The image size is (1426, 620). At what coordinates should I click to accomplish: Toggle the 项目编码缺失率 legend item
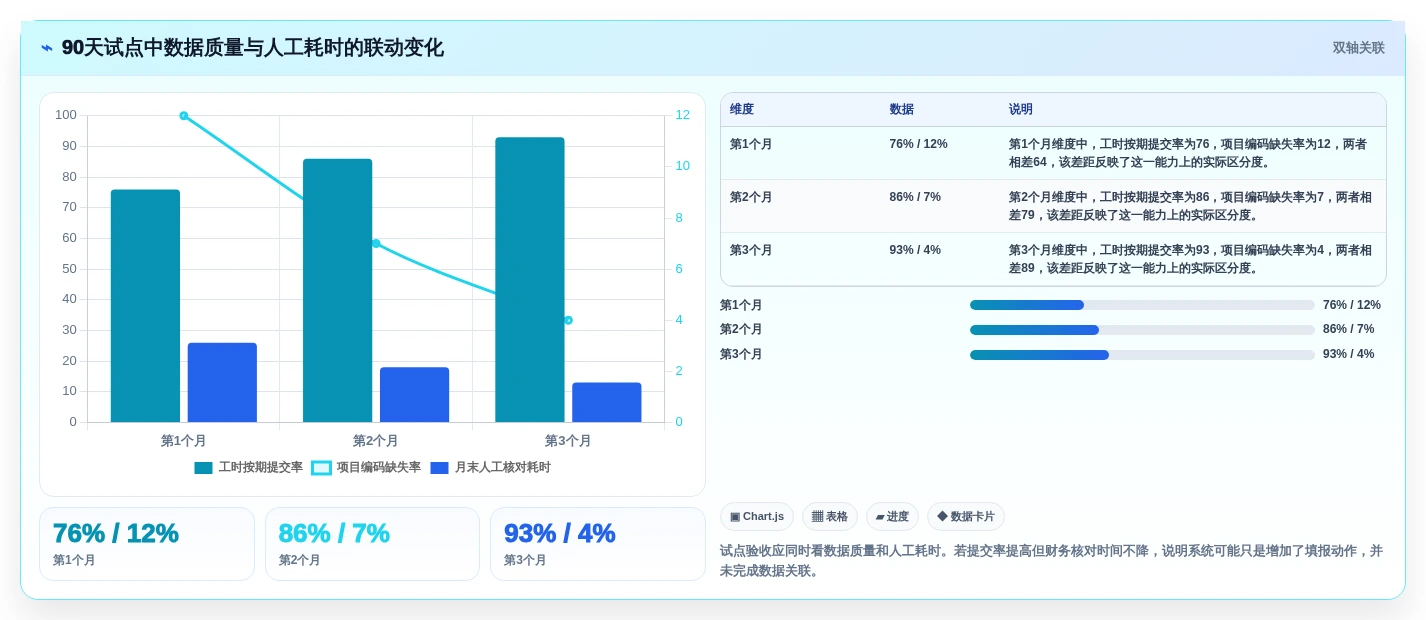click(x=366, y=467)
